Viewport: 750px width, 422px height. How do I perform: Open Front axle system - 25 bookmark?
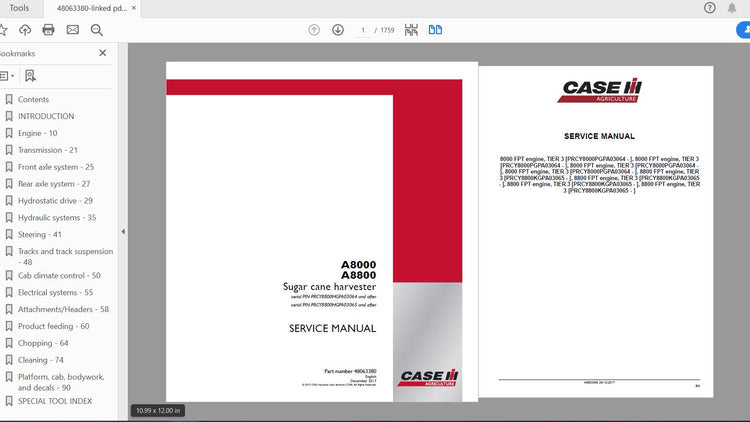56,167
